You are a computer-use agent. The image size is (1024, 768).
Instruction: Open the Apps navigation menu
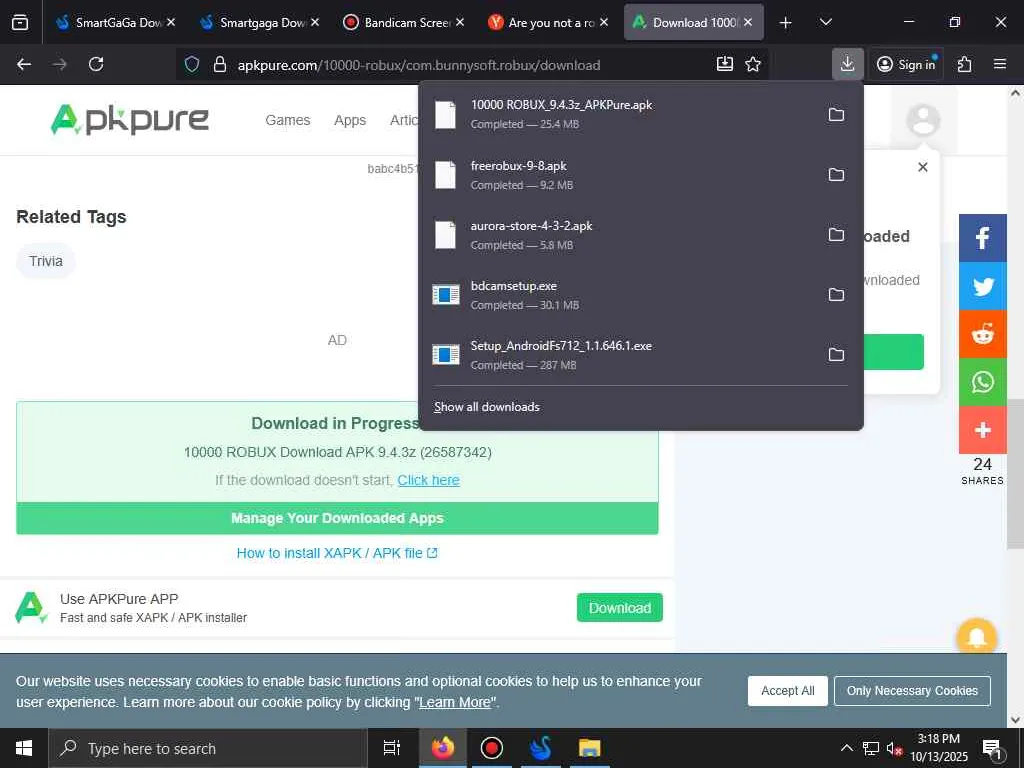pyautogui.click(x=350, y=120)
